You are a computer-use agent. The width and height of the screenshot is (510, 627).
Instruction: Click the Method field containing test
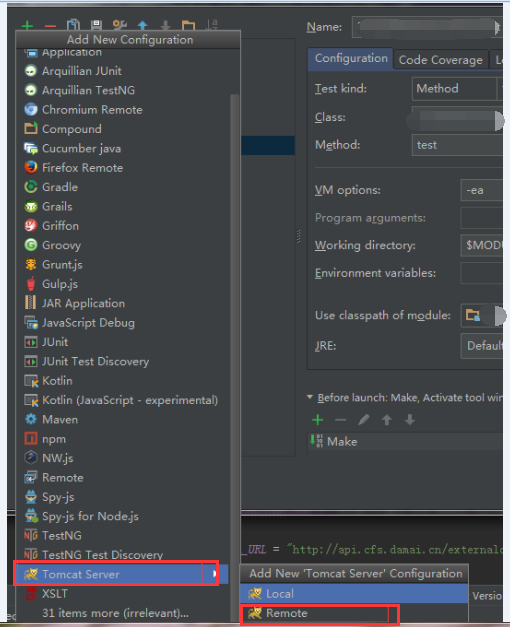pos(457,145)
